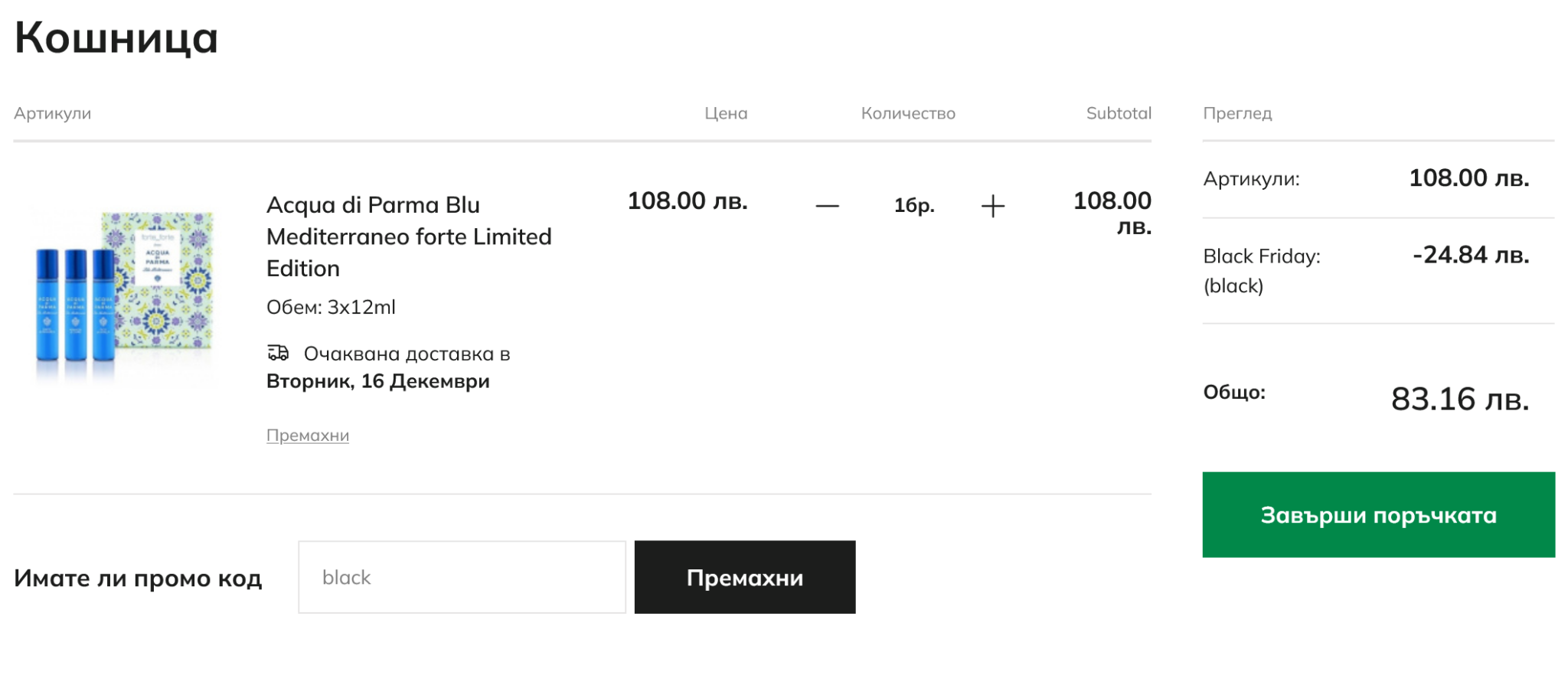Decrease quantity with the minus icon

coord(827,206)
